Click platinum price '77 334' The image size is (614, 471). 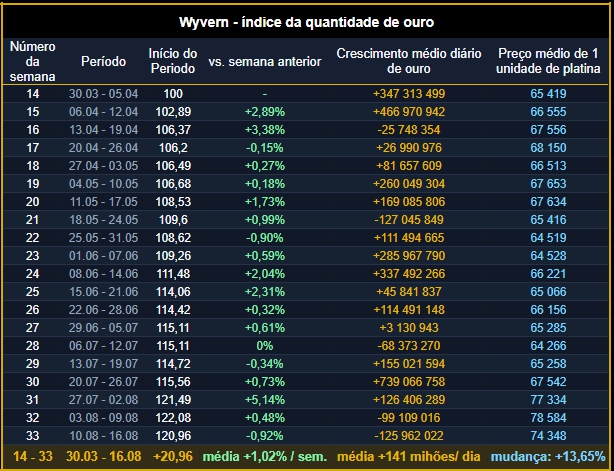coord(548,400)
